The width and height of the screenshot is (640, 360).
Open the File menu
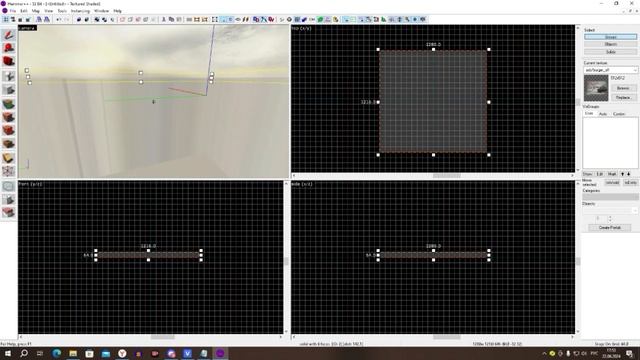13,11
